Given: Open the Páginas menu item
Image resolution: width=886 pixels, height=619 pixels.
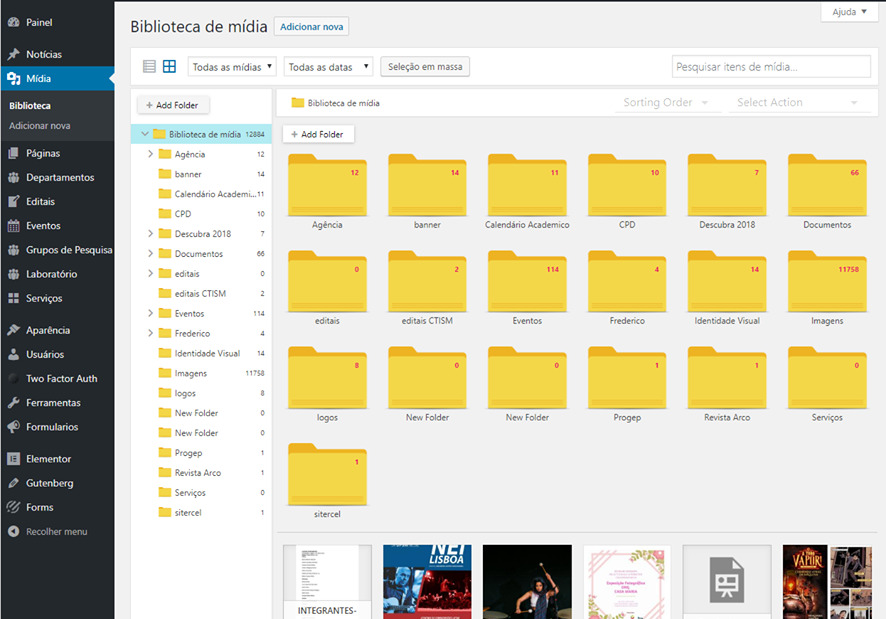Looking at the screenshot, I should tap(43, 154).
